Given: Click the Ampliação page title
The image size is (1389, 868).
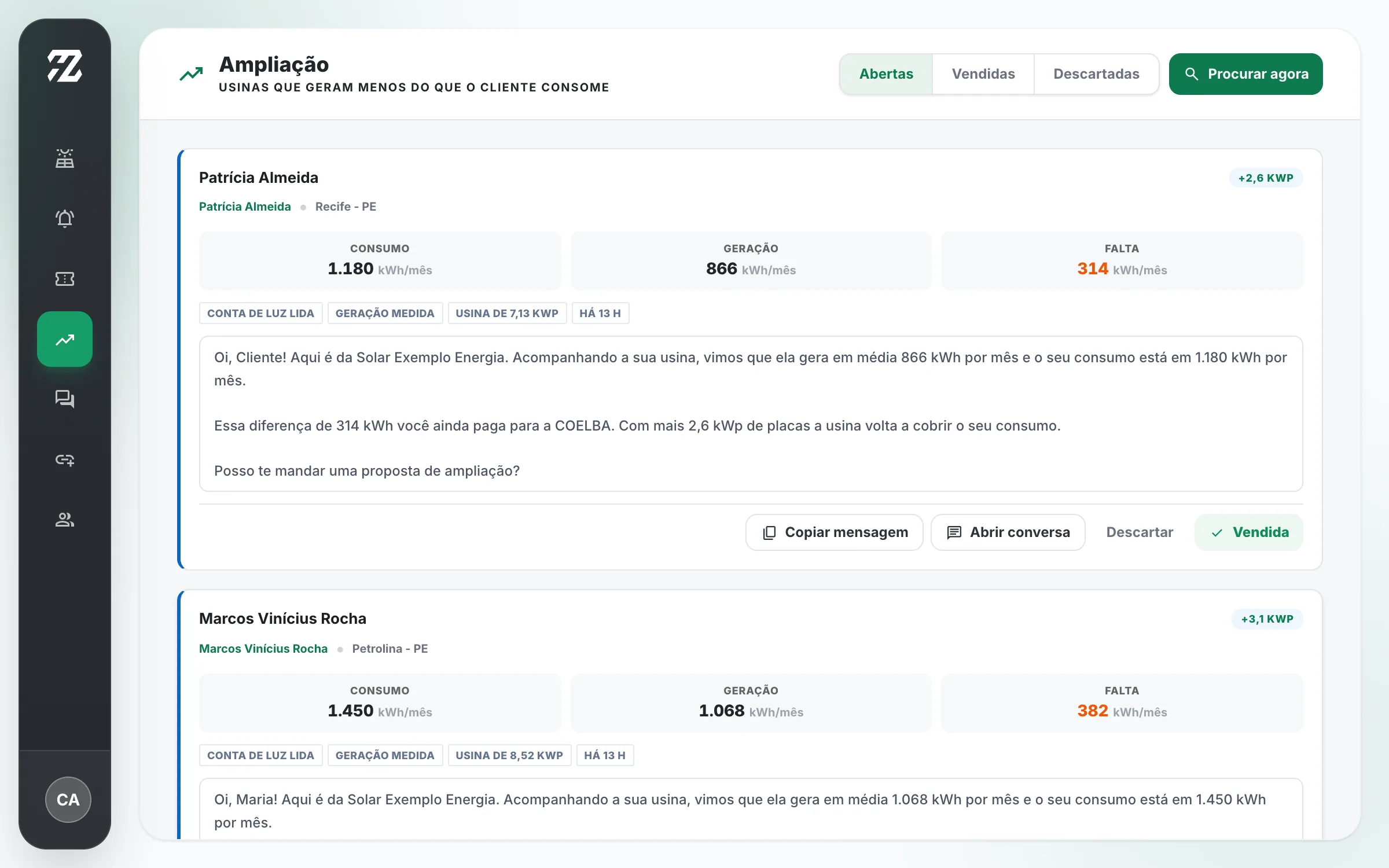Looking at the screenshot, I should point(274,64).
